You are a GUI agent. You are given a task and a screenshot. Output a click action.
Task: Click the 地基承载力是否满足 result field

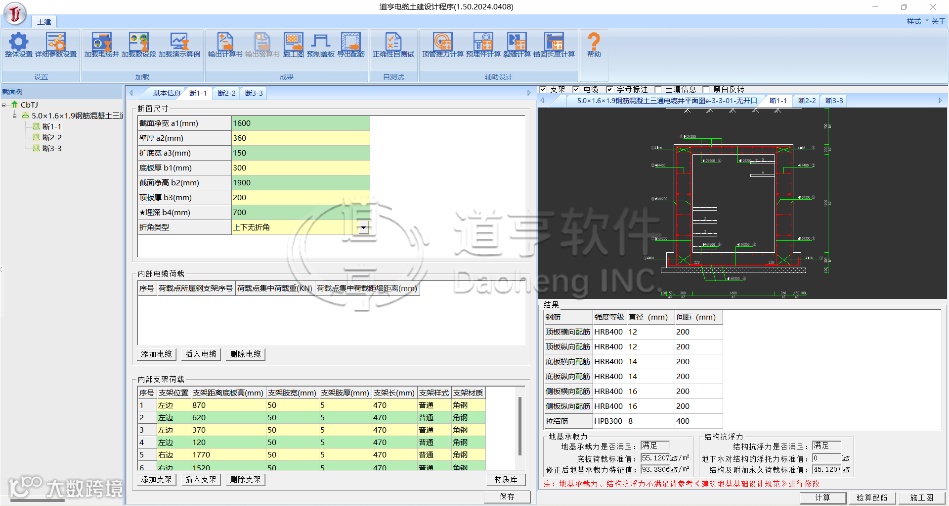coord(655,445)
